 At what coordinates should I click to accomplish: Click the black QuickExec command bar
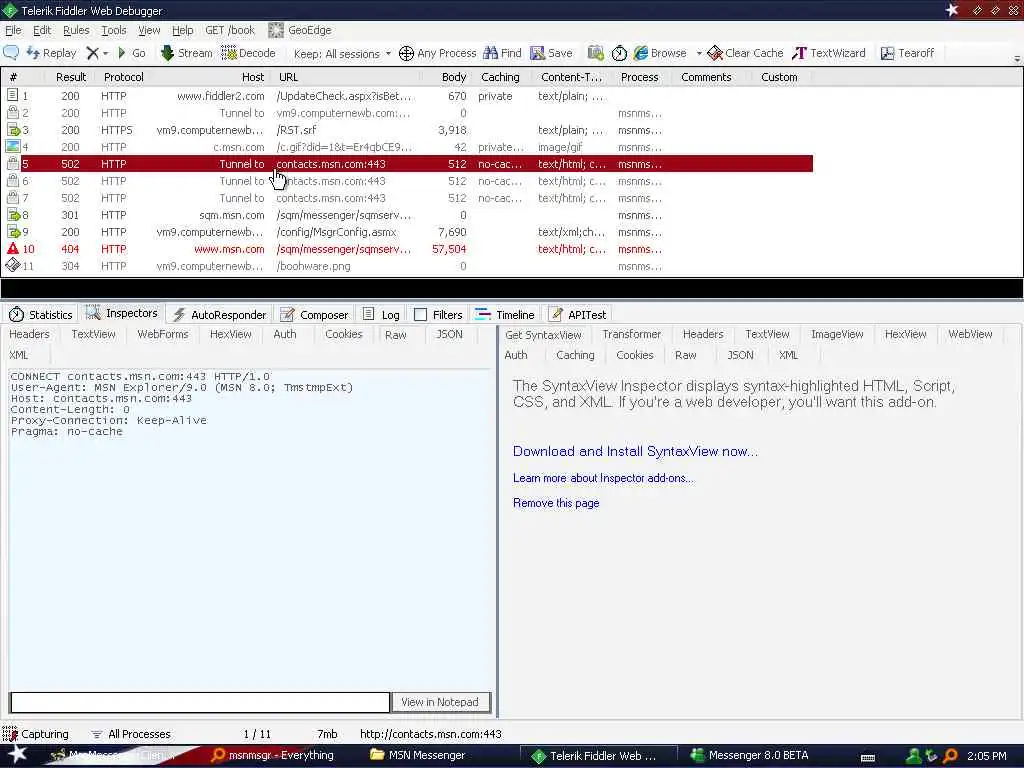pyautogui.click(x=511, y=288)
